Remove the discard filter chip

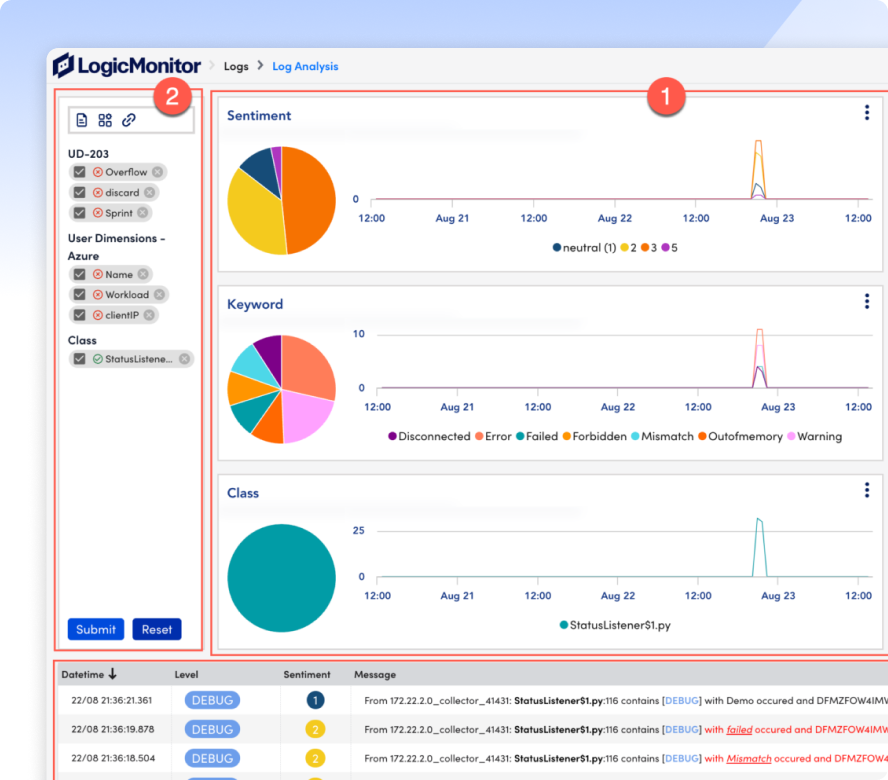click(150, 193)
